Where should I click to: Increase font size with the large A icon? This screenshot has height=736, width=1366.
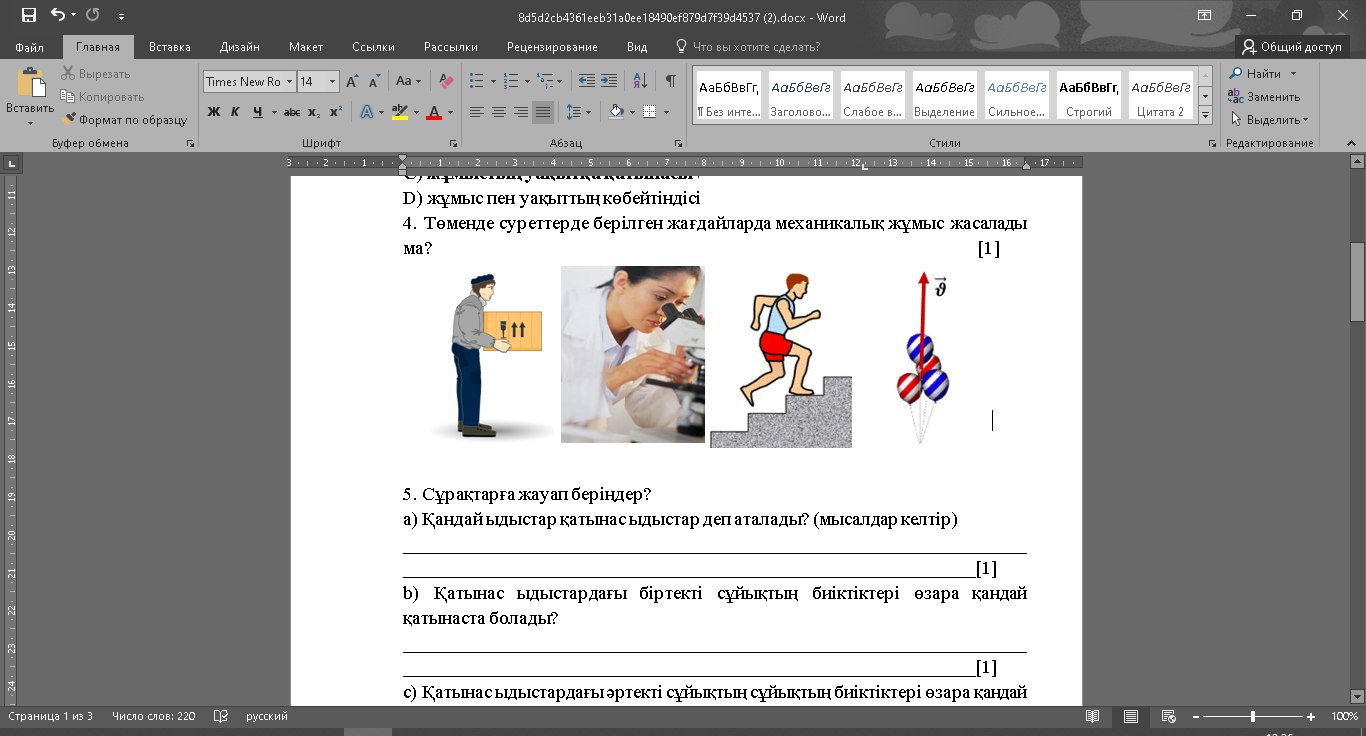353,82
